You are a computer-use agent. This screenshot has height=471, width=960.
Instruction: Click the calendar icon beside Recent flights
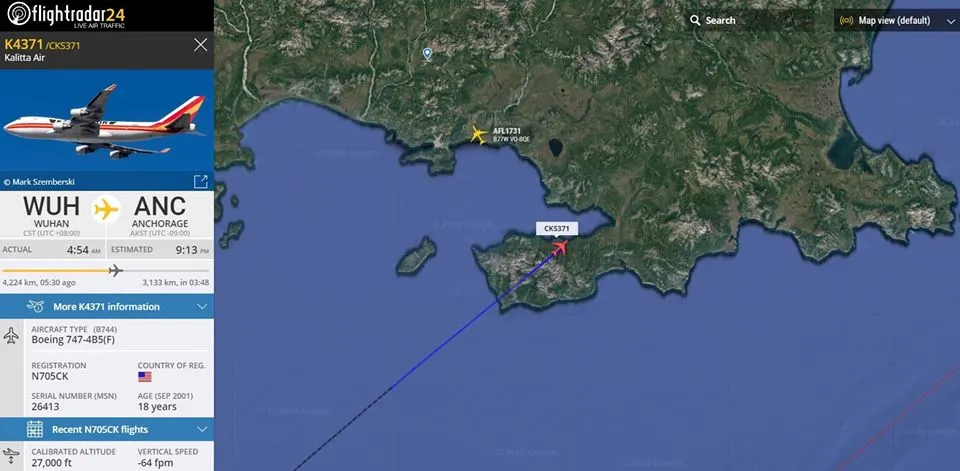(35, 429)
